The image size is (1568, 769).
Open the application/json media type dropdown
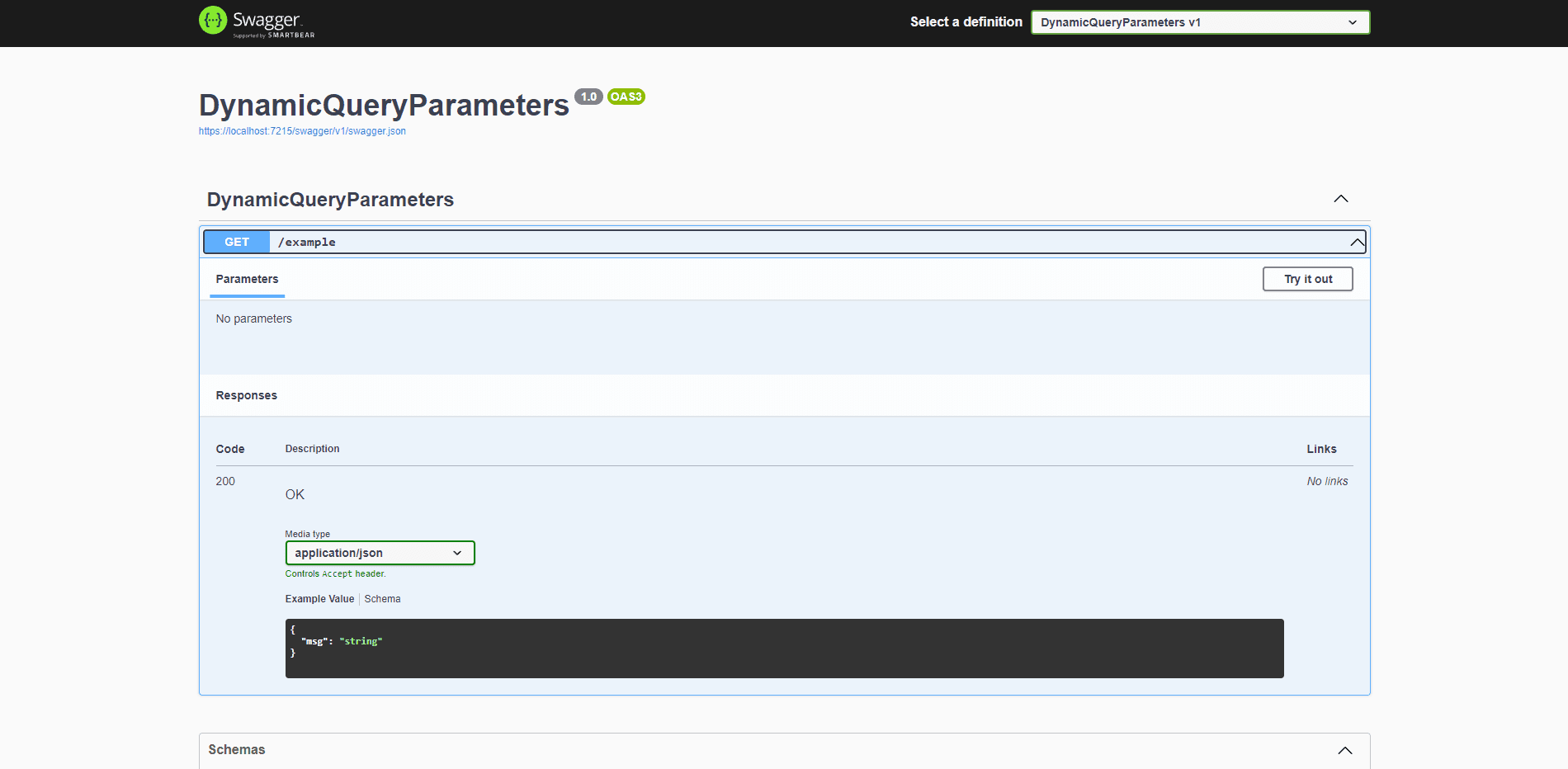tap(379, 553)
